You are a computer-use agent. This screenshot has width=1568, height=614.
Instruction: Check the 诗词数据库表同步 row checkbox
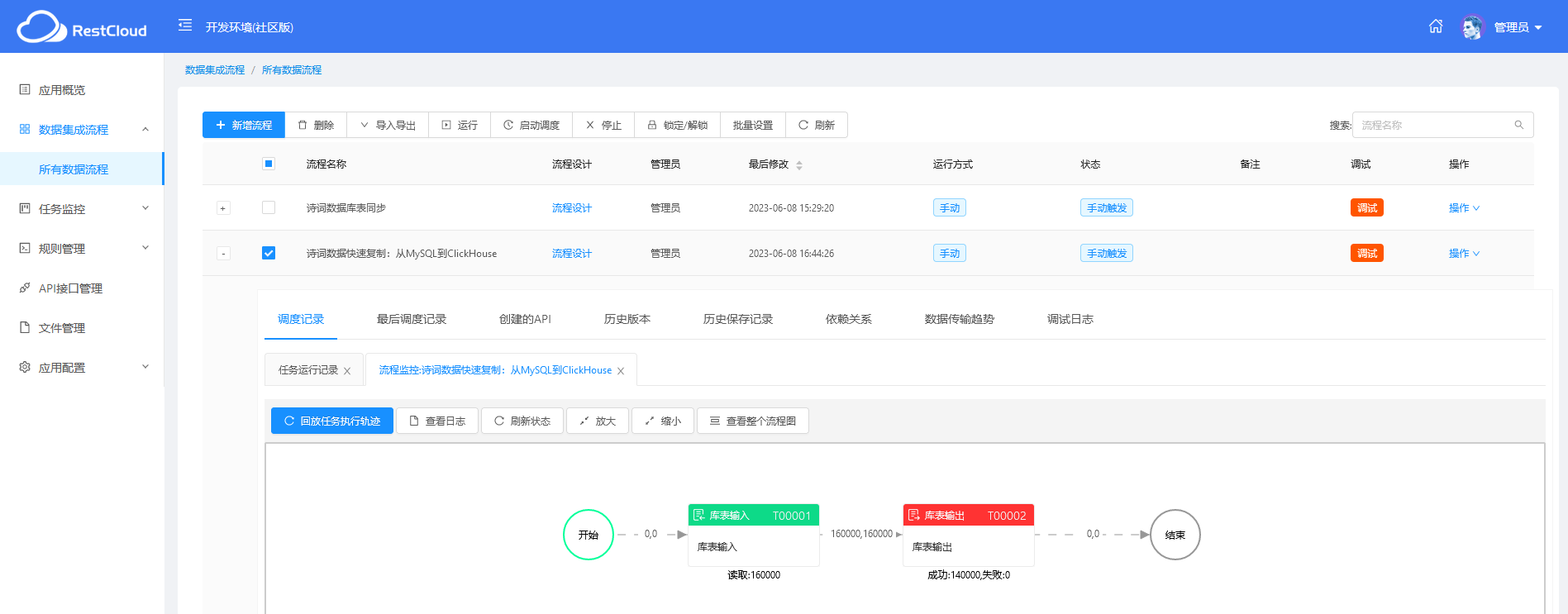[269, 207]
